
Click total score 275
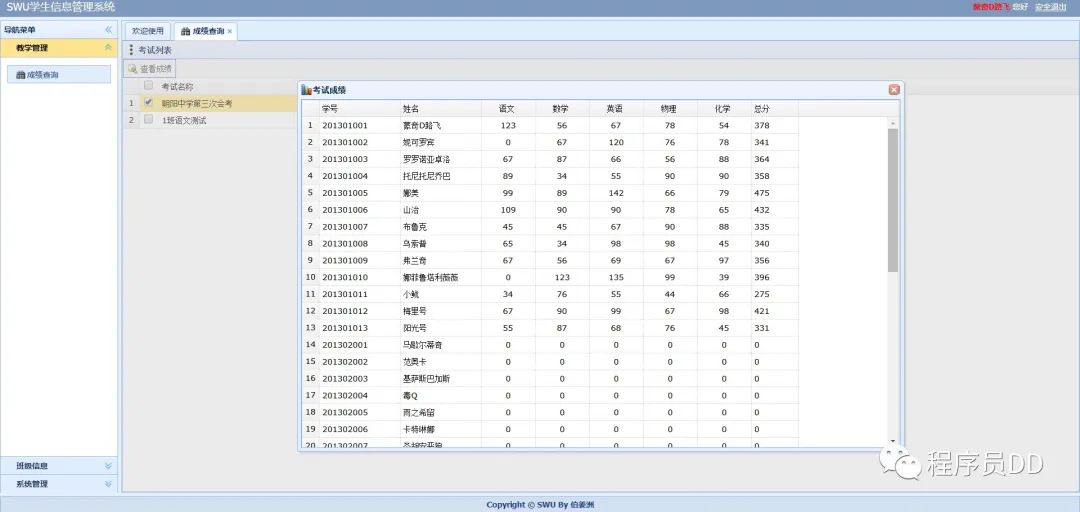click(762, 294)
